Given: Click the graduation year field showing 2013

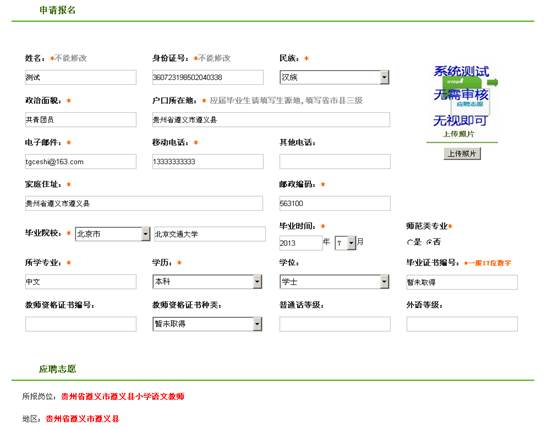Looking at the screenshot, I should pos(300,243).
